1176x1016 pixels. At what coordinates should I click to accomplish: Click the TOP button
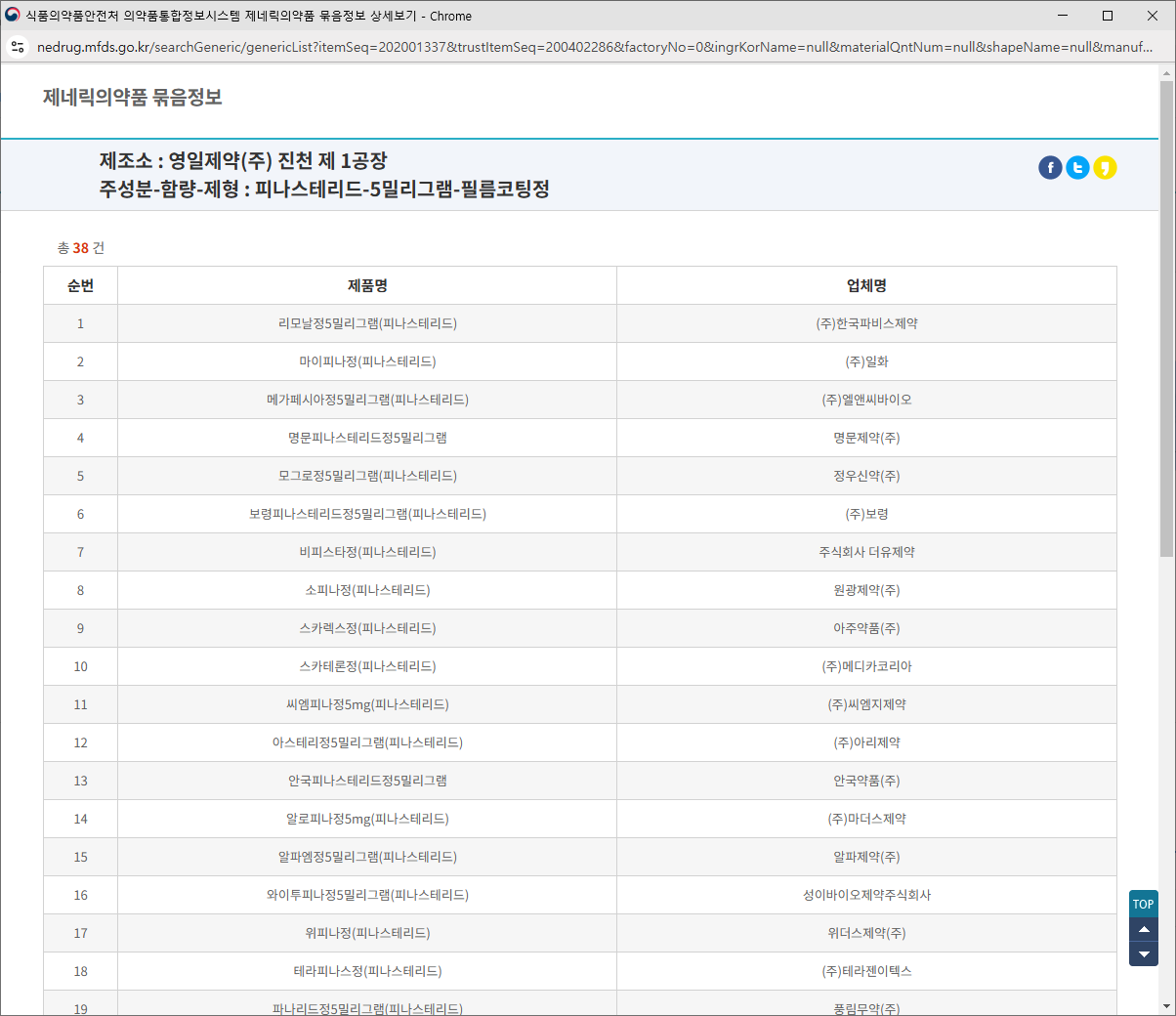[1144, 904]
